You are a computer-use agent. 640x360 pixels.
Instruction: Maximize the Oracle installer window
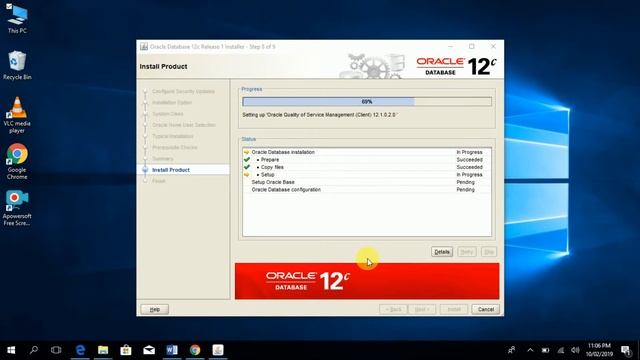[x=472, y=47]
